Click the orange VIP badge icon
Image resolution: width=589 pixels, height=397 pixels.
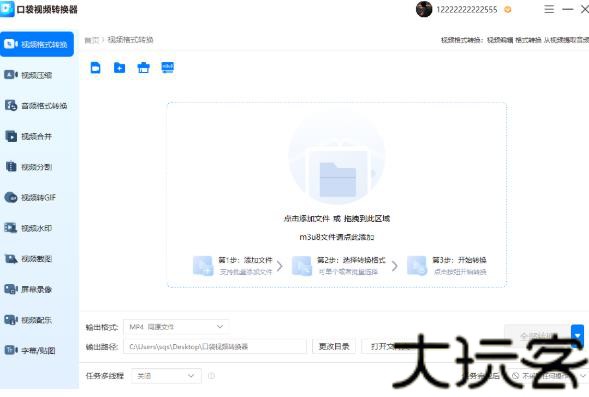(507, 10)
